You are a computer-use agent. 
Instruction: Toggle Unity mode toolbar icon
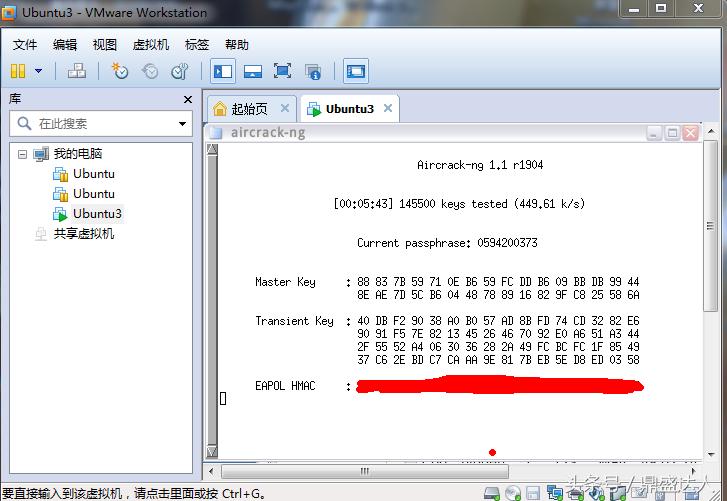pyautogui.click(x=313, y=71)
